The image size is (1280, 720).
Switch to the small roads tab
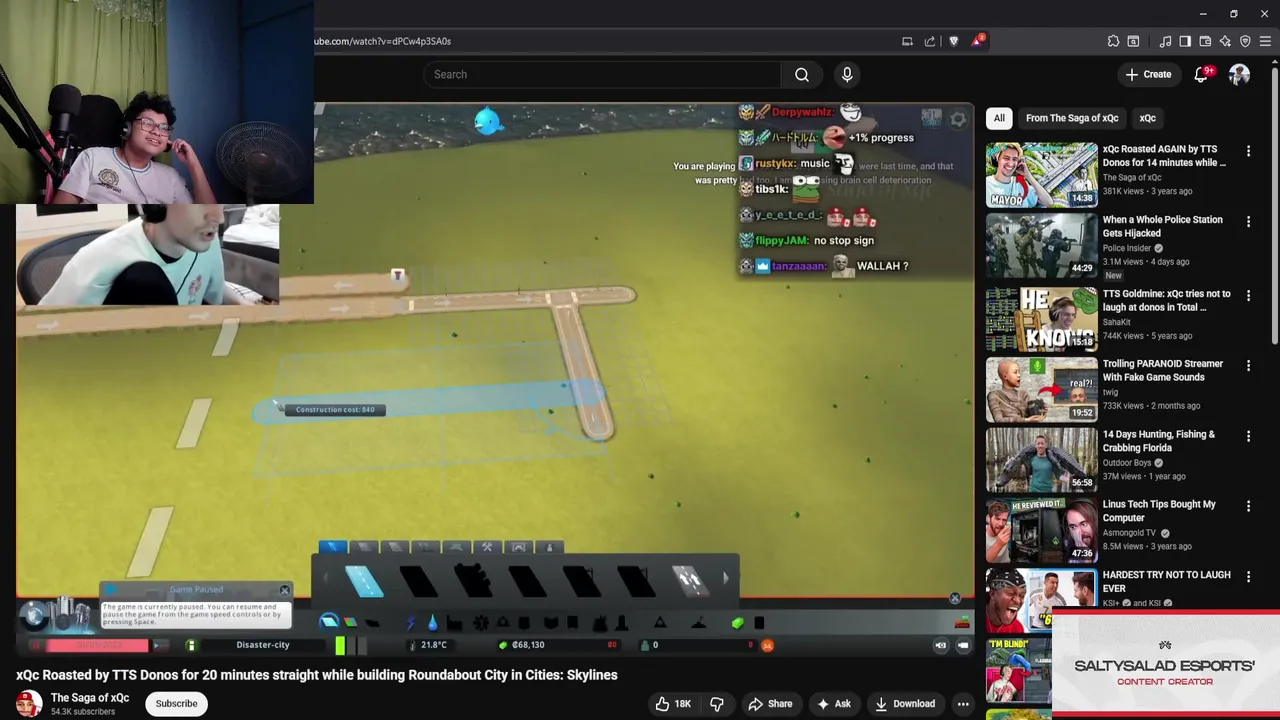[333, 547]
